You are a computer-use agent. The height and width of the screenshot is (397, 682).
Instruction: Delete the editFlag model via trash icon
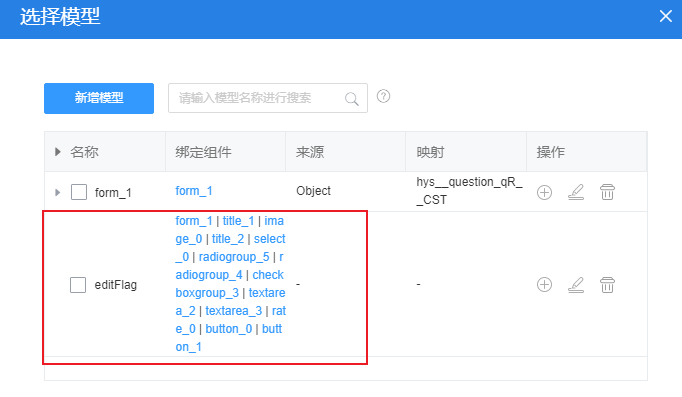[607, 285]
